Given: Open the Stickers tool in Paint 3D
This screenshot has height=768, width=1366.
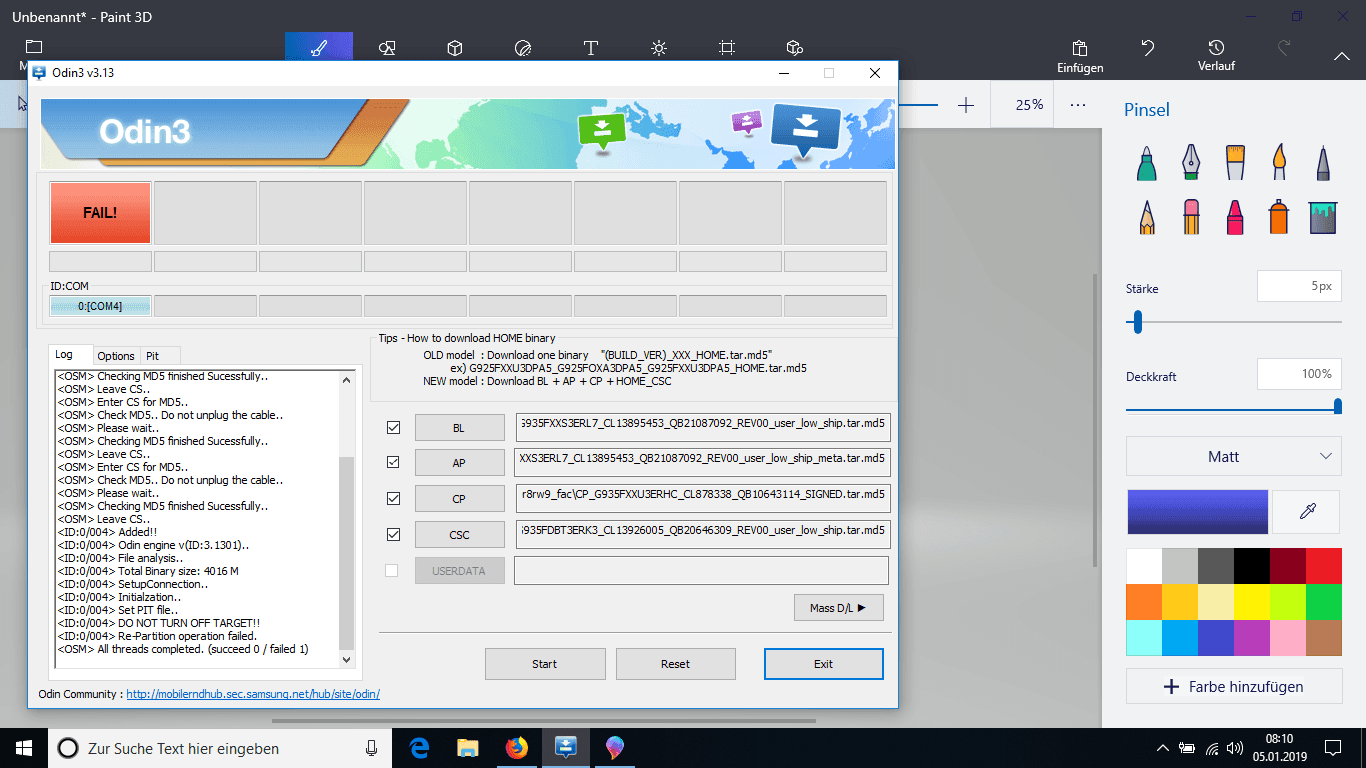Looking at the screenshot, I should [522, 47].
